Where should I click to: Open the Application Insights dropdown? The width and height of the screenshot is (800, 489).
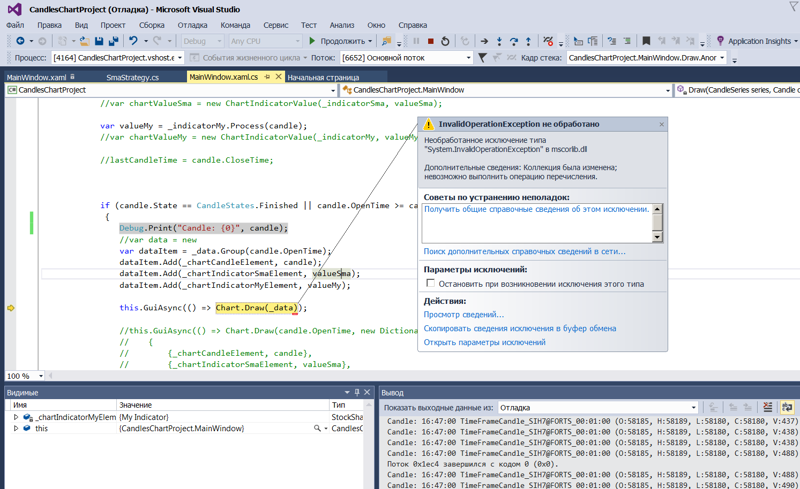click(x=795, y=41)
